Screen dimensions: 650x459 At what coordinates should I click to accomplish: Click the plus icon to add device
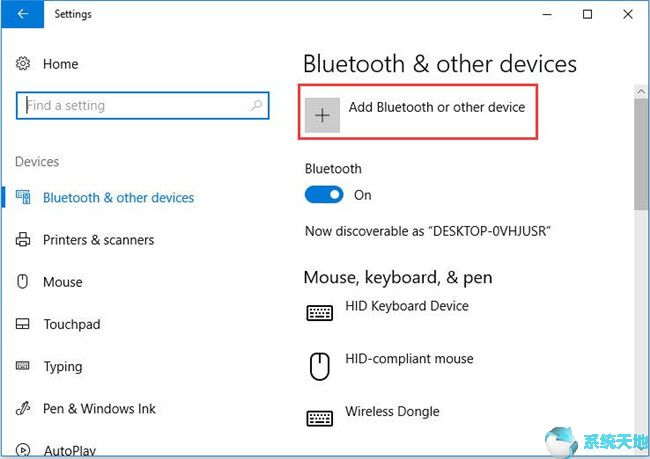click(322, 115)
